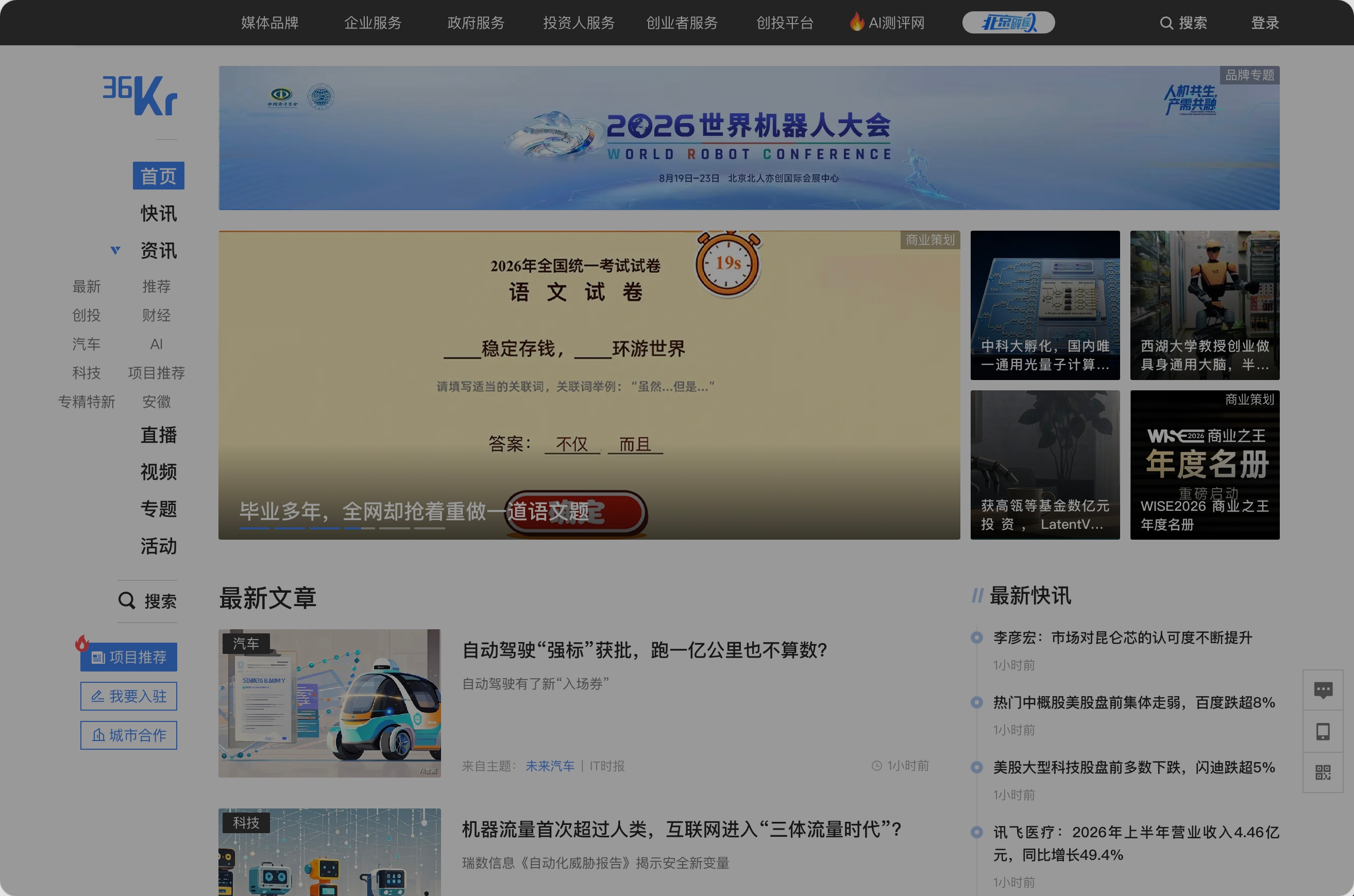Click the mobile app tablet icon

pos(1323,731)
